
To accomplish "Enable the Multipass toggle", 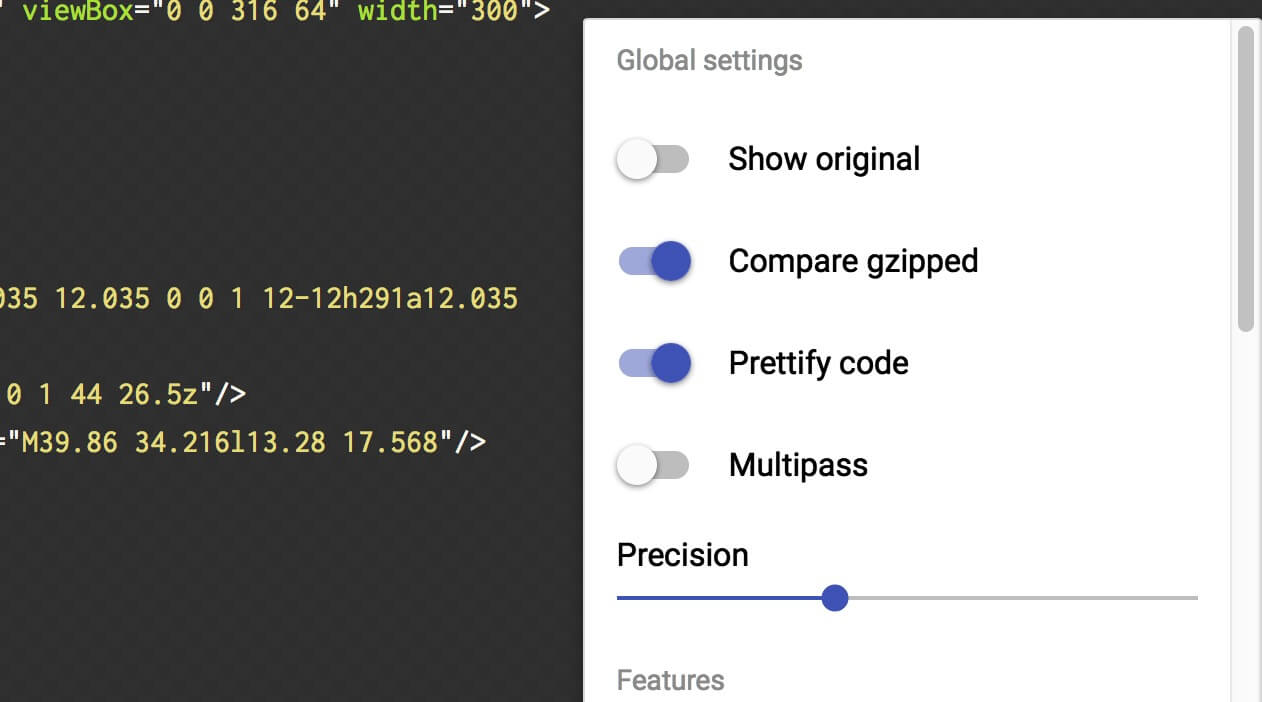I will (653, 465).
